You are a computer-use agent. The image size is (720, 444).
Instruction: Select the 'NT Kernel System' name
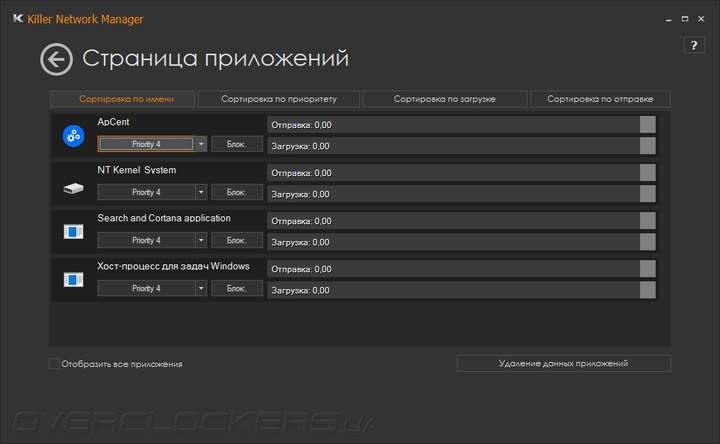(x=136, y=170)
